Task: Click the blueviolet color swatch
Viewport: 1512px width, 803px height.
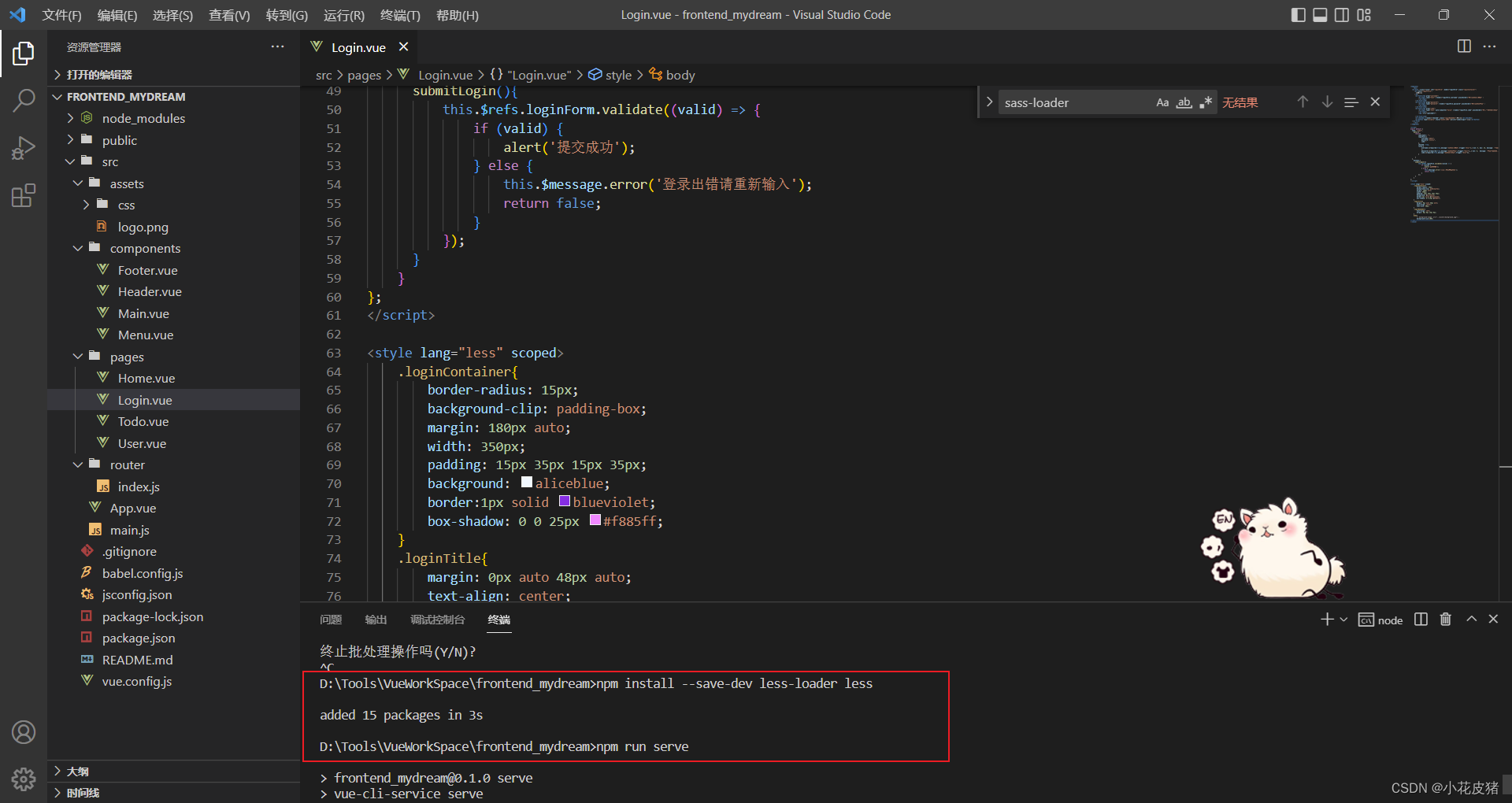Action: point(565,501)
